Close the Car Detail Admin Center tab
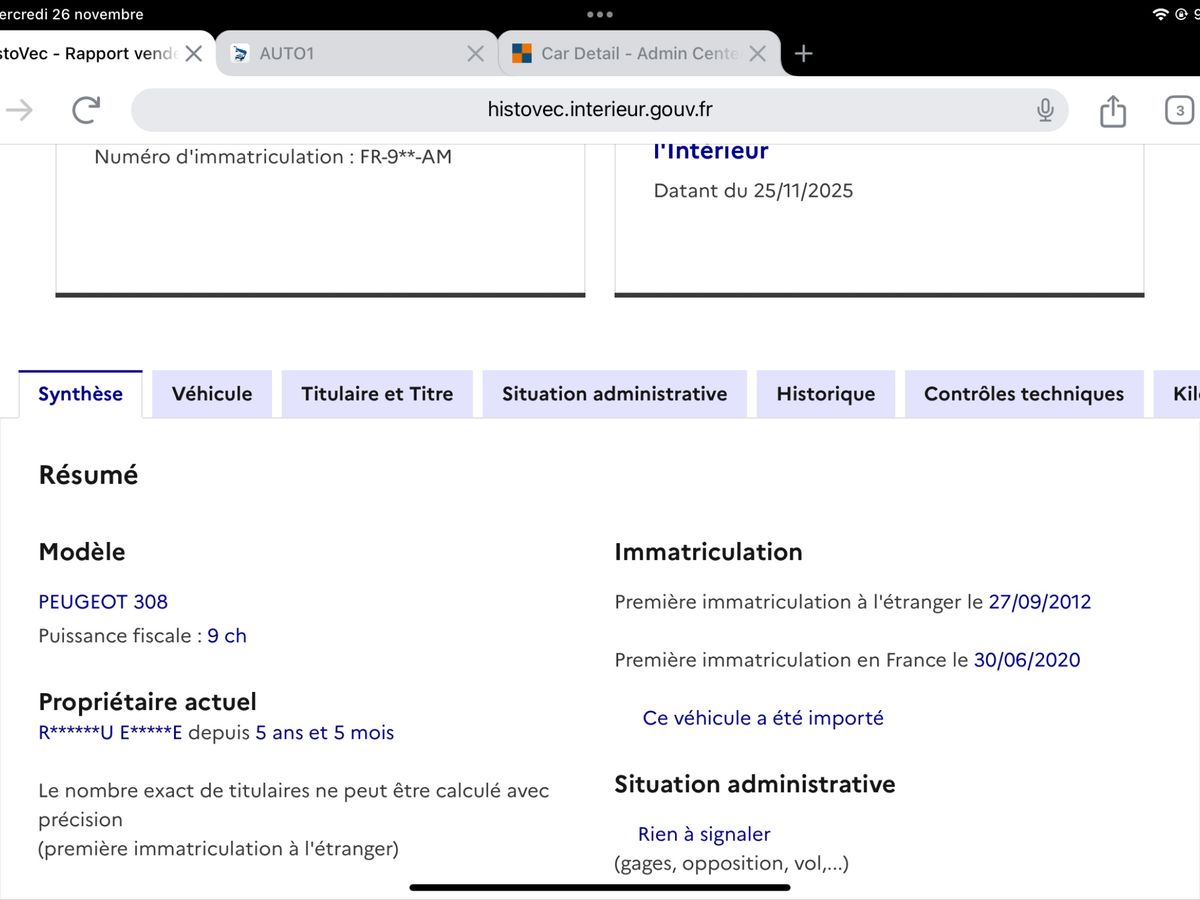Screen dimensions: 1200x900 [758, 54]
